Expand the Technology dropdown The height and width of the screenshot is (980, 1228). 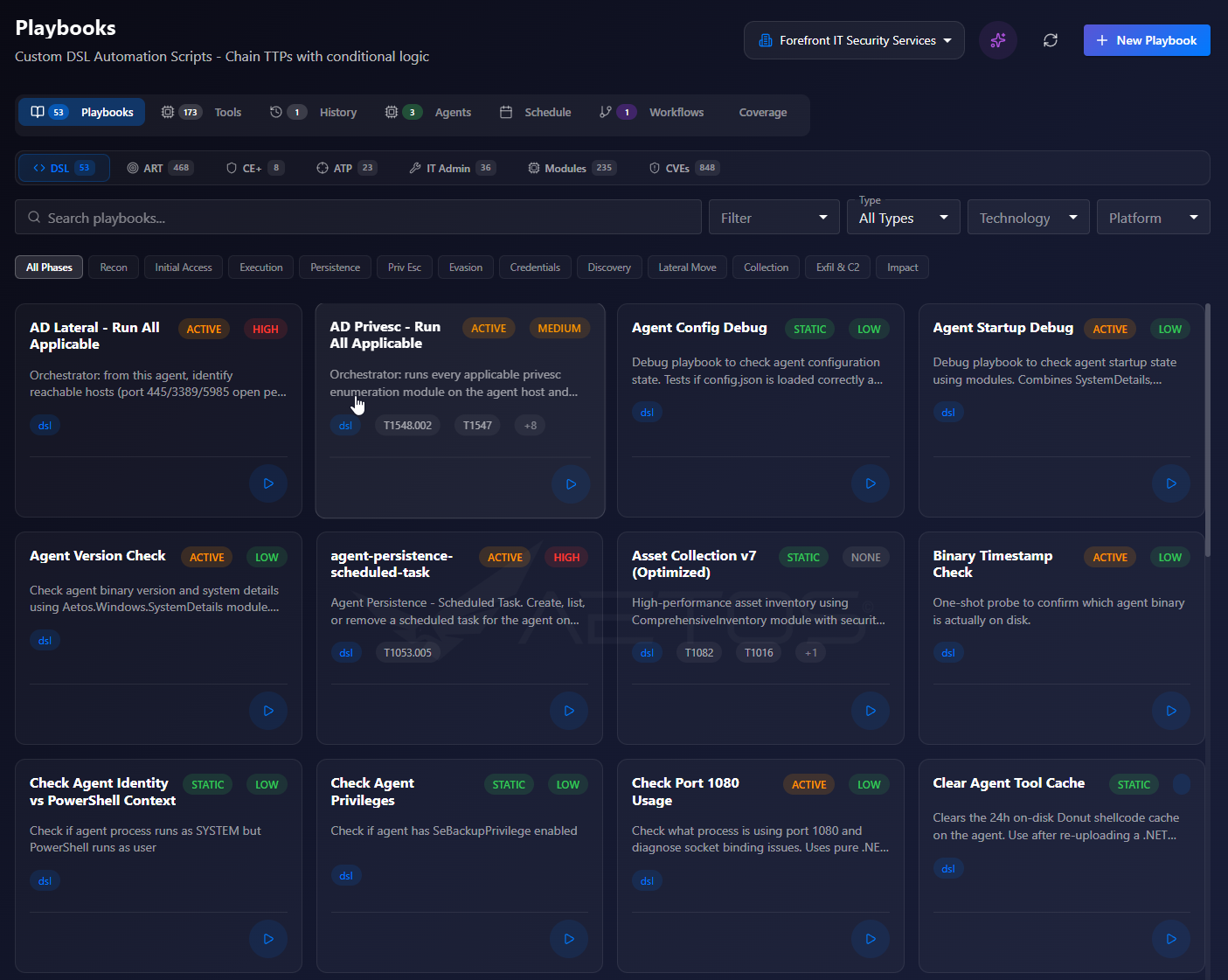pyautogui.click(x=1029, y=218)
